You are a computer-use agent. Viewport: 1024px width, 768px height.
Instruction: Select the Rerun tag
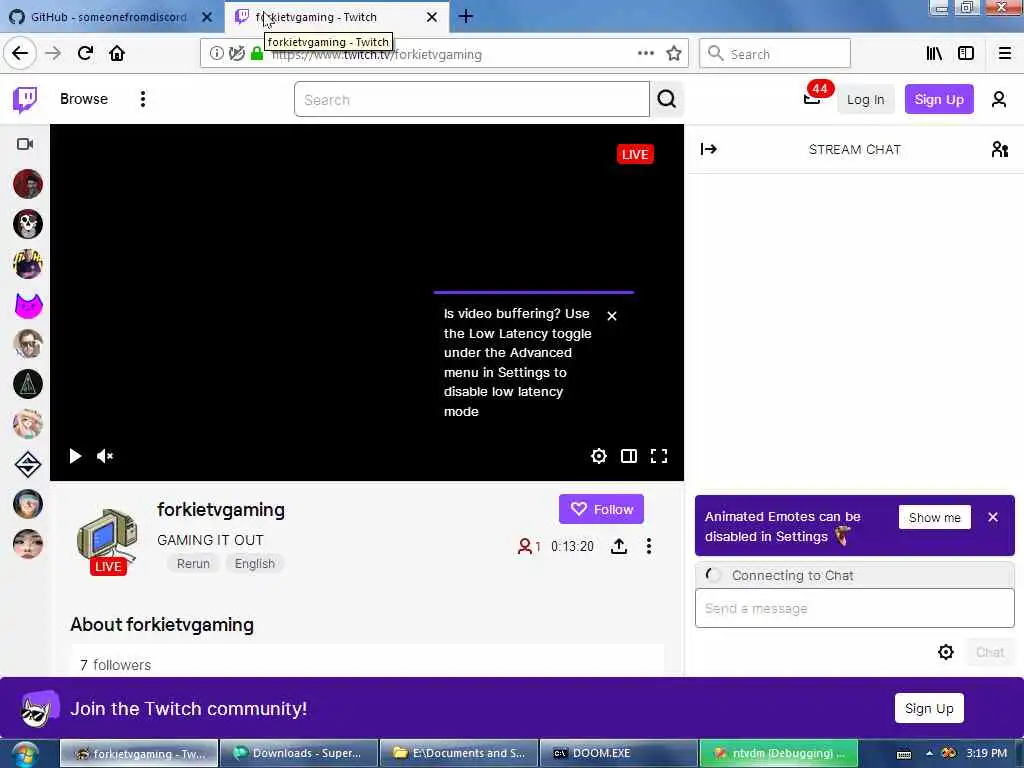point(193,564)
